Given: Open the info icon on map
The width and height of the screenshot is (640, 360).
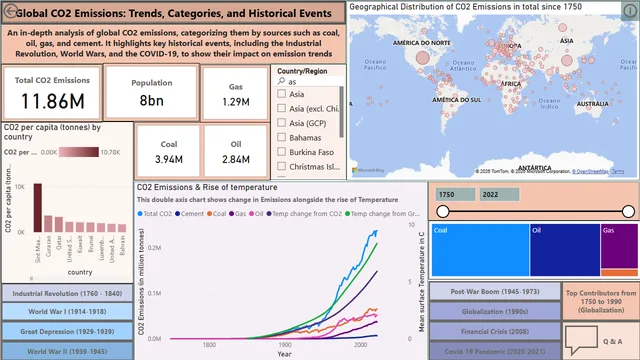Looking at the screenshot, I should [630, 10].
